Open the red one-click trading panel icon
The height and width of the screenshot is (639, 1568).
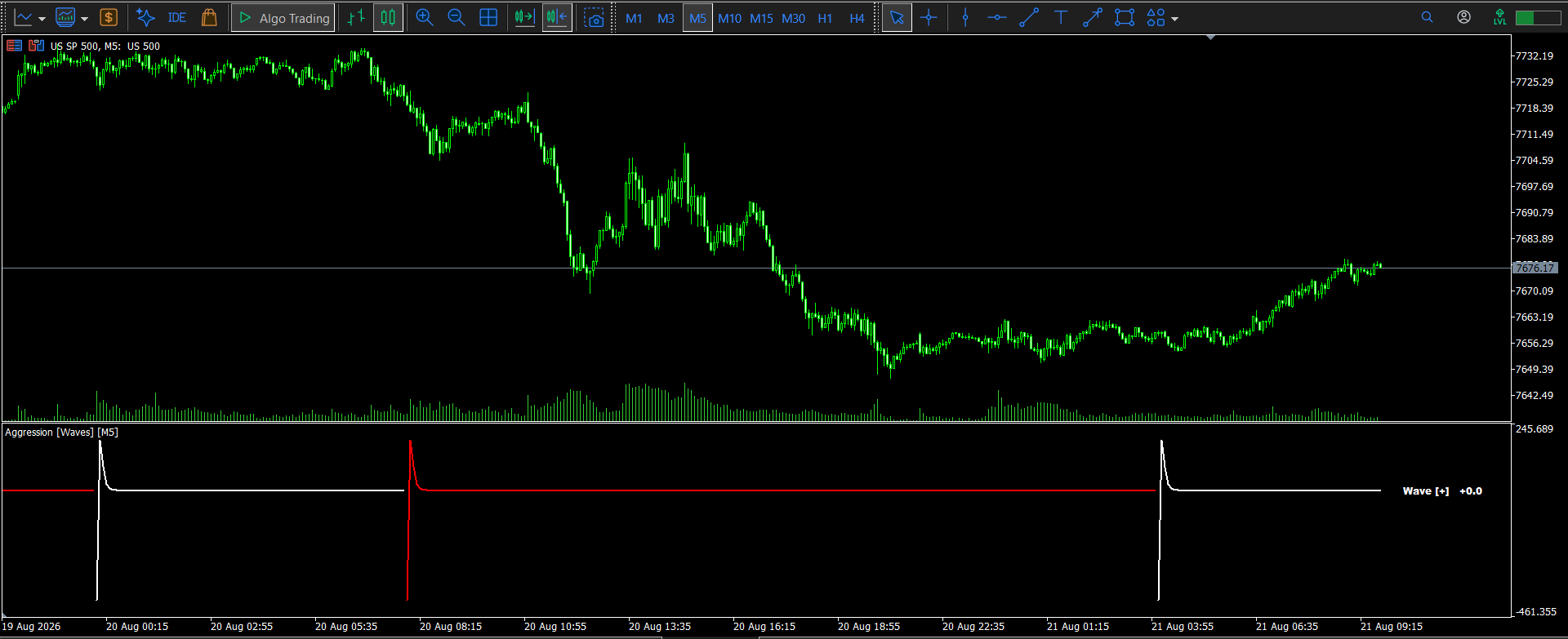pos(14,46)
